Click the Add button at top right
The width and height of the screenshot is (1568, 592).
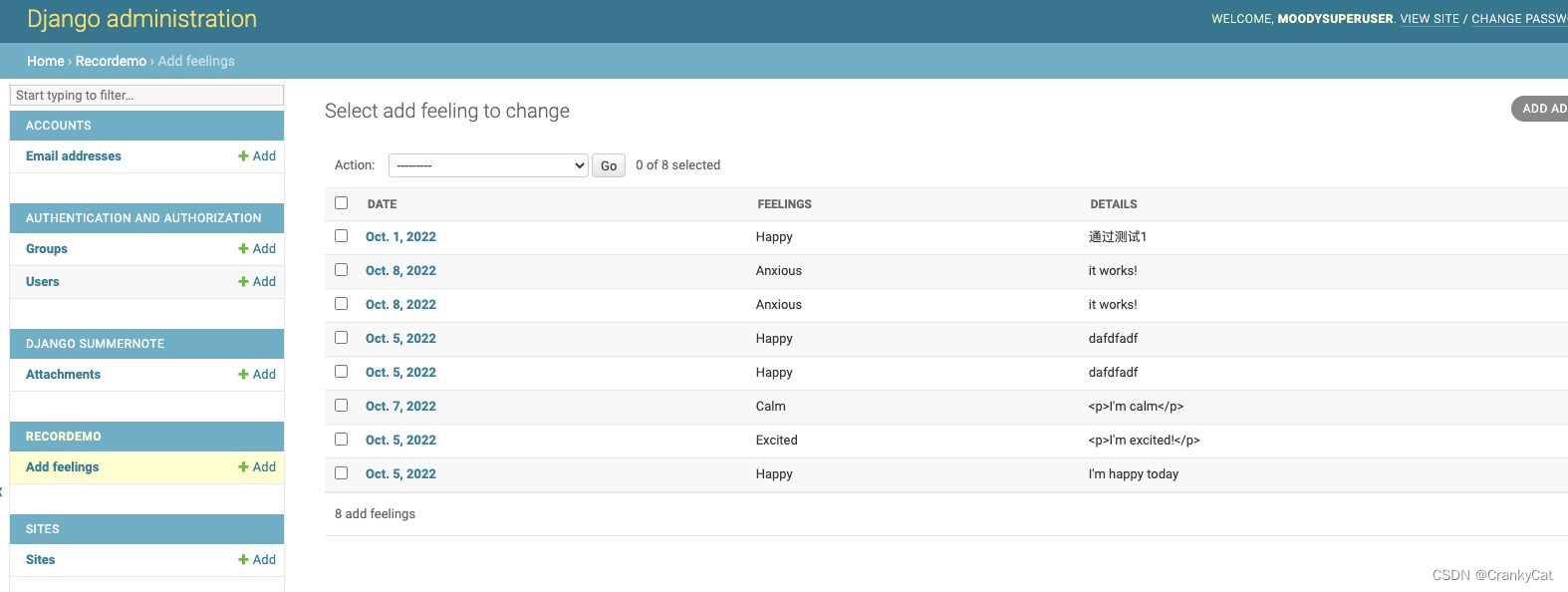tap(1541, 109)
